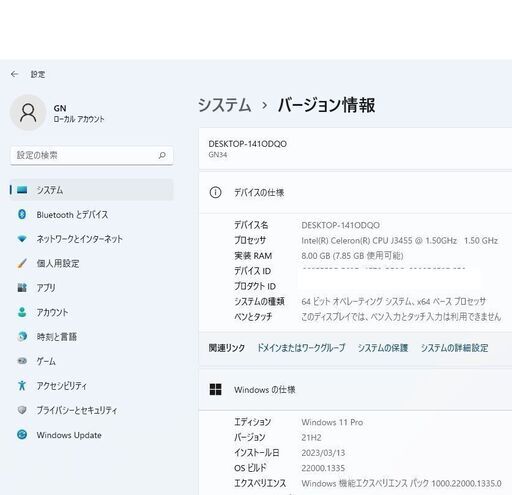The height and width of the screenshot is (495, 512).
Task: Click the info icon beside デバイスの仕様
Action: pyautogui.click(x=215, y=192)
